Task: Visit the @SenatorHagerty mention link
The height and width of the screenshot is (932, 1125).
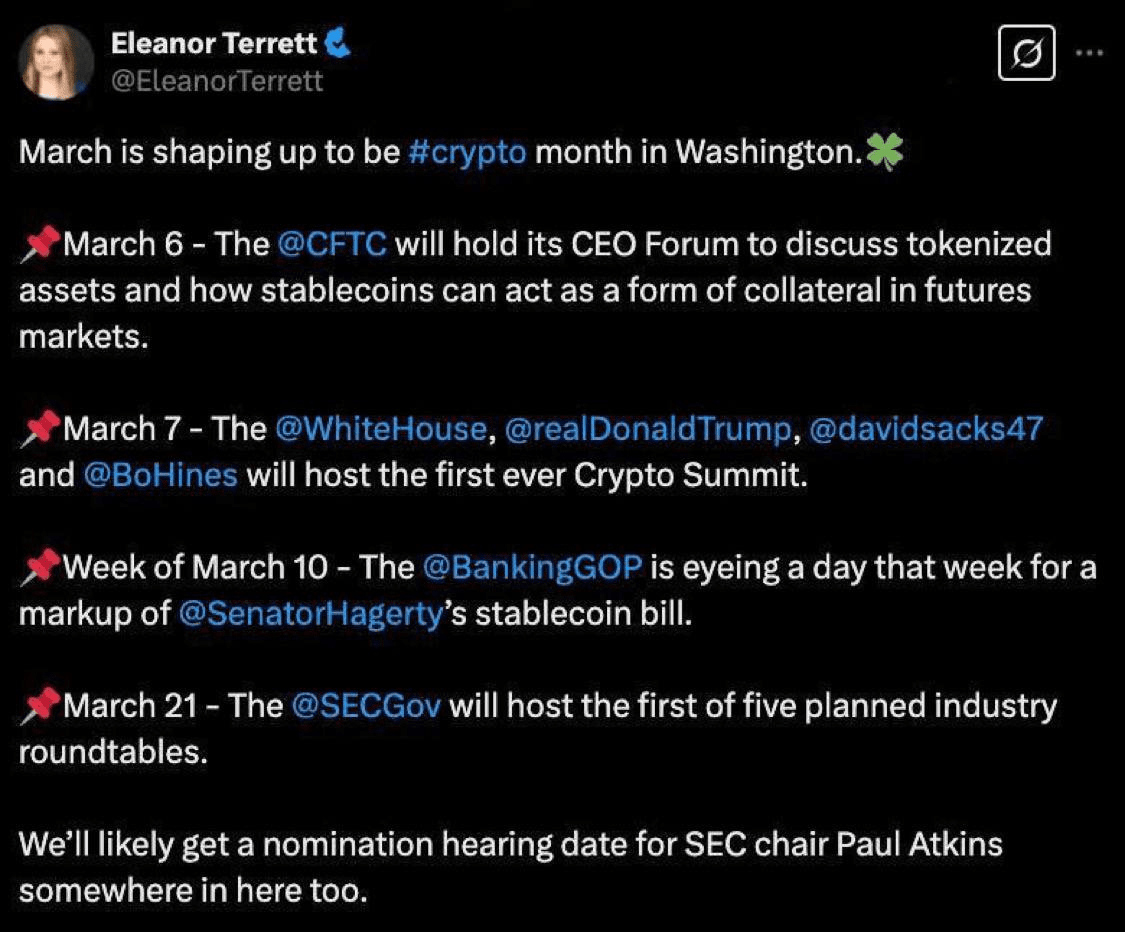Action: tap(310, 613)
